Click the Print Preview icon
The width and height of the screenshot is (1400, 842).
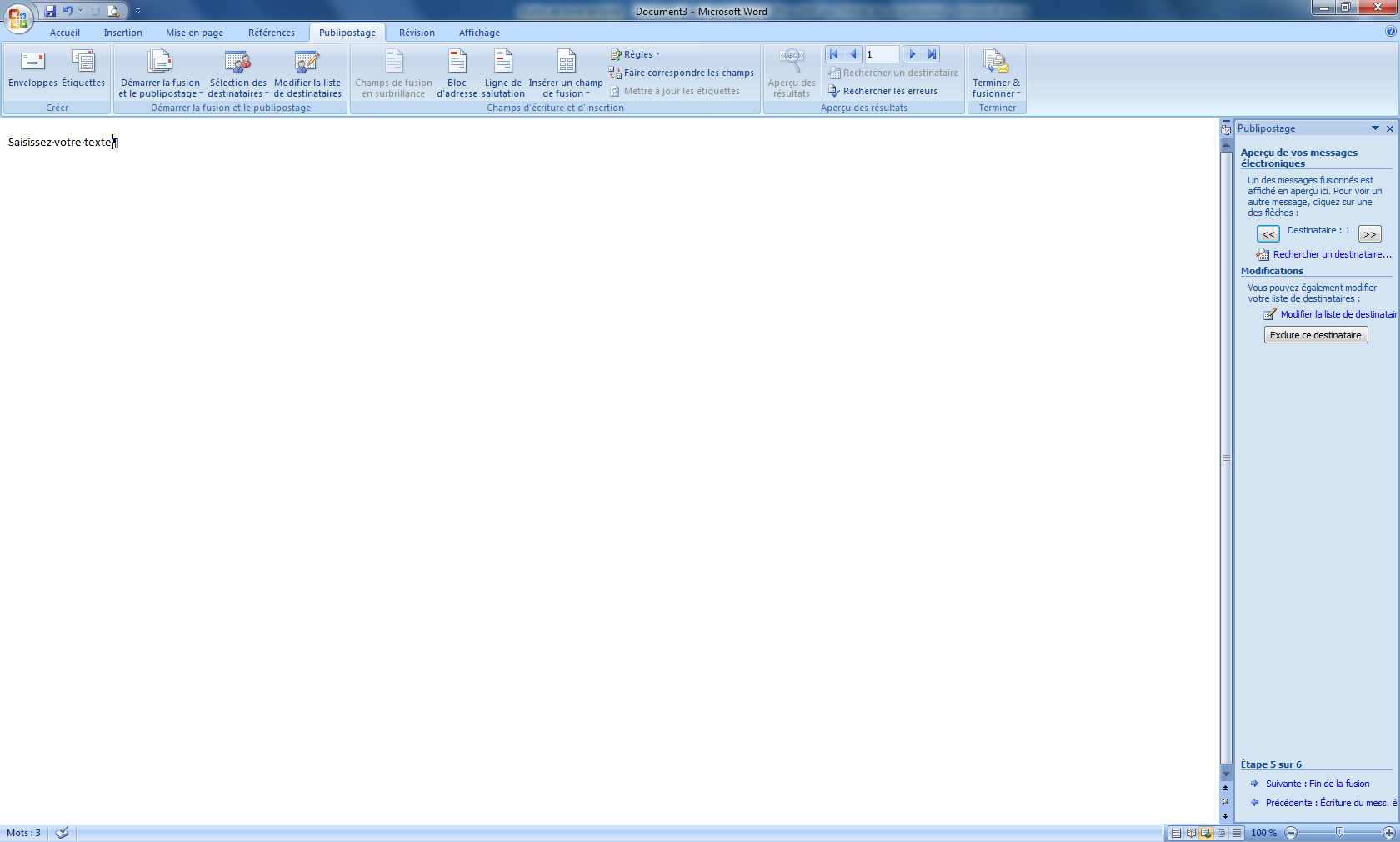point(113,11)
